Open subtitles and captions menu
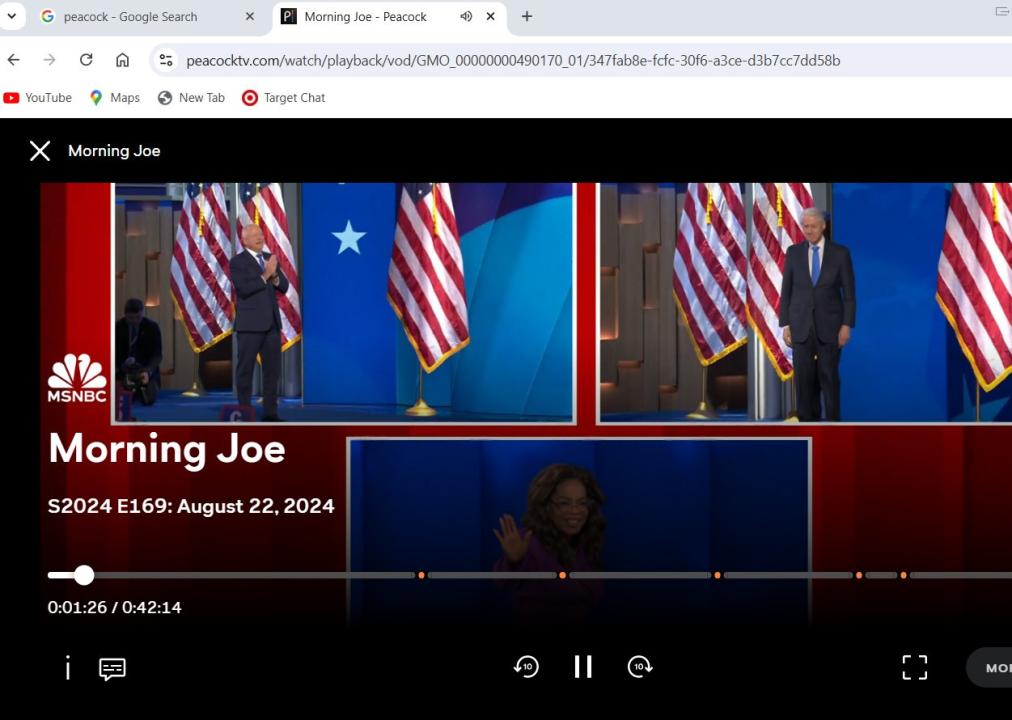The height and width of the screenshot is (720, 1012). coord(112,668)
